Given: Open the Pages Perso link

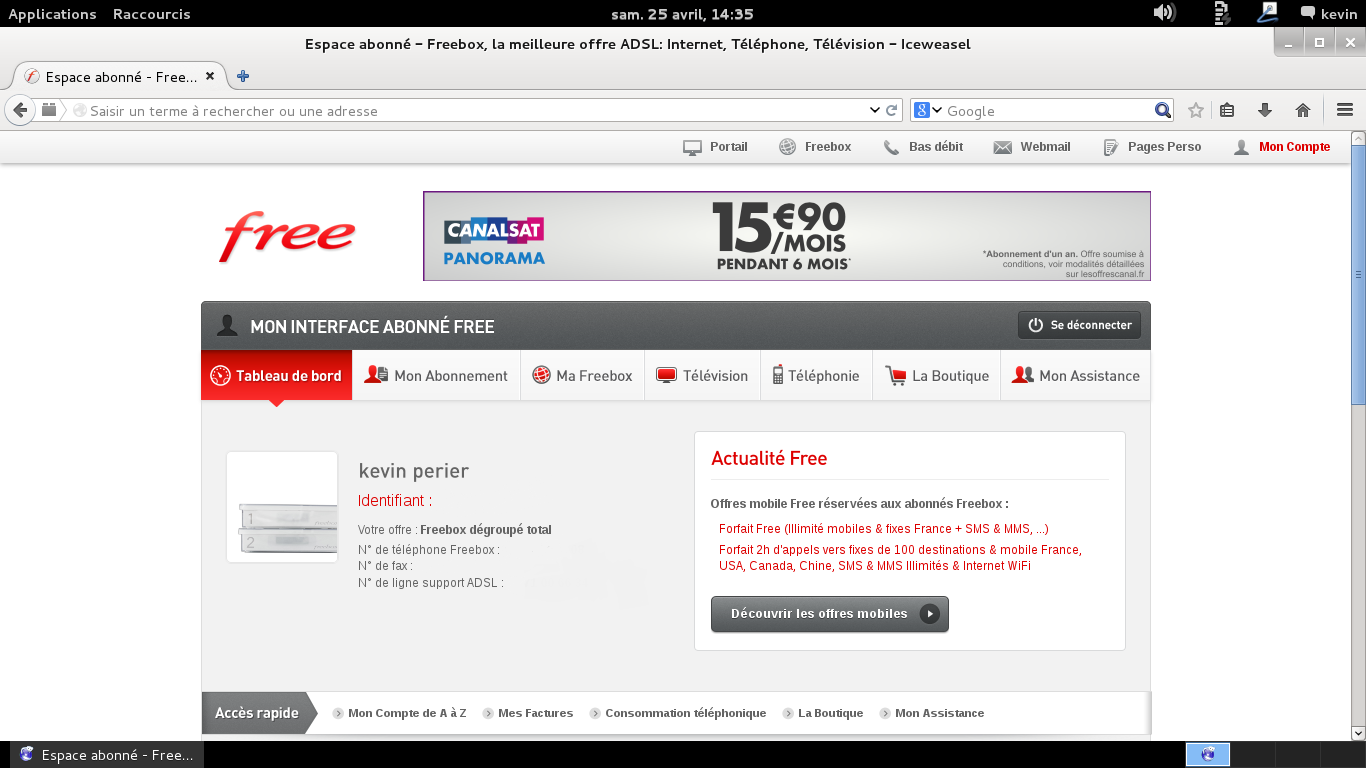Looking at the screenshot, I should (x=1152, y=147).
